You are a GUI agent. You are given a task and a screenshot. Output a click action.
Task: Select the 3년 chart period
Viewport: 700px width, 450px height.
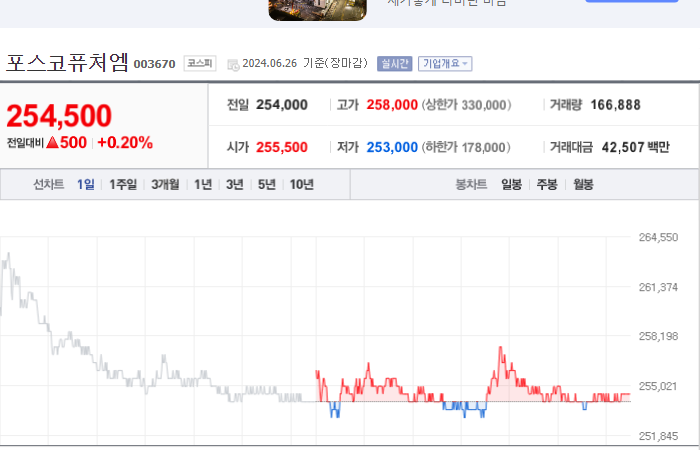tap(235, 184)
